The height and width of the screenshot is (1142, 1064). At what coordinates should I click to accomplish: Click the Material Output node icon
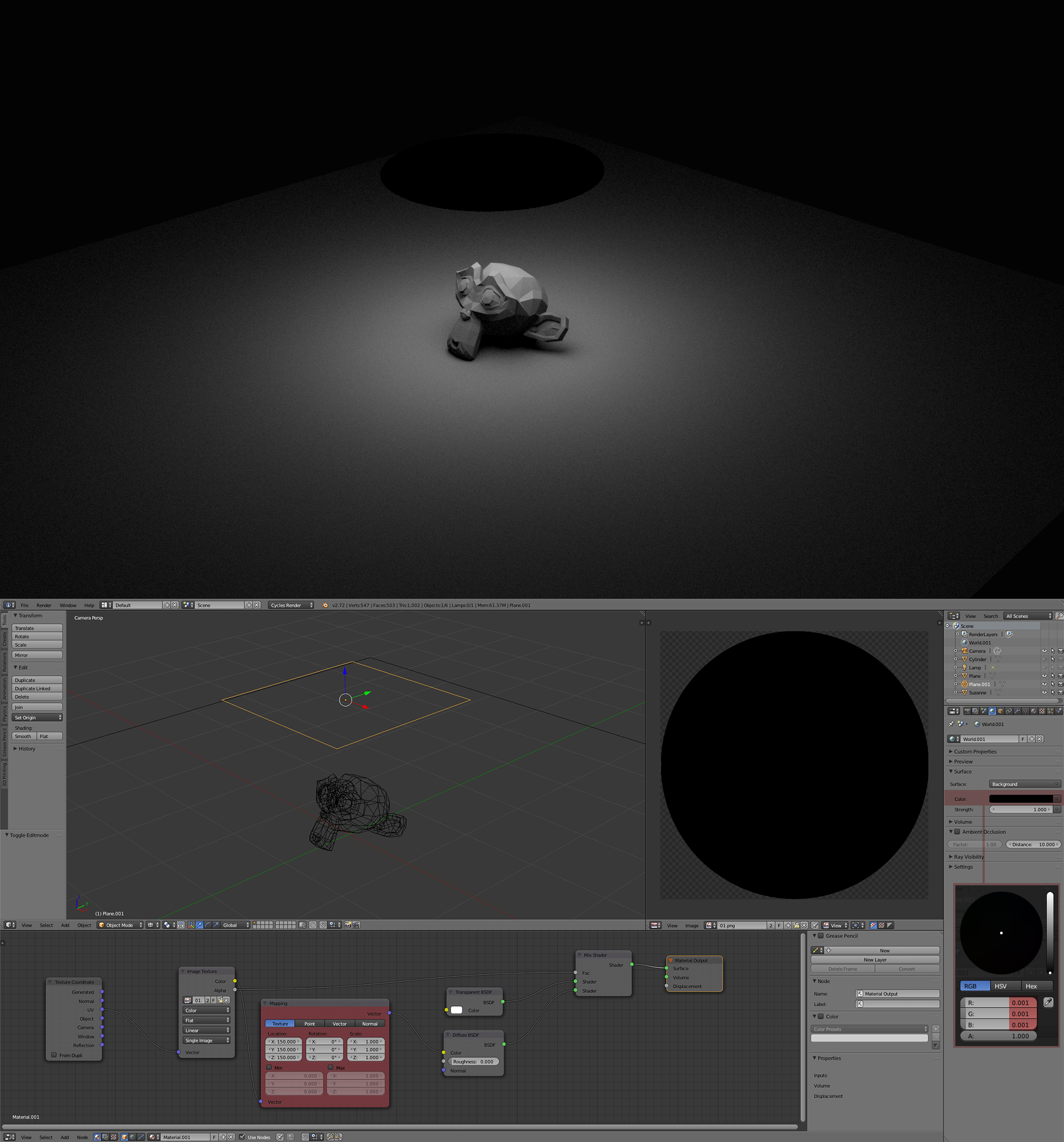click(x=670, y=958)
